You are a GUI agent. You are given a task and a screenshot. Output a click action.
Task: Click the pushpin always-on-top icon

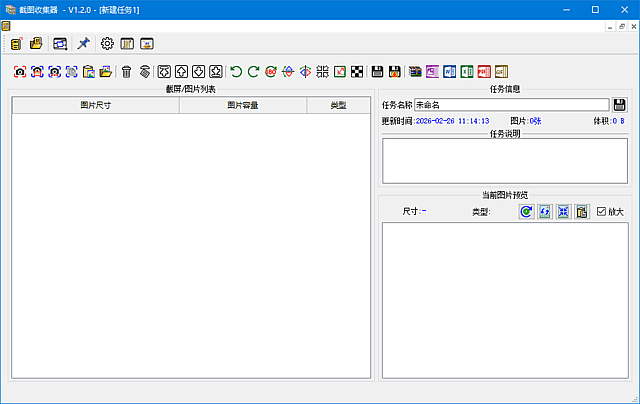pos(84,44)
